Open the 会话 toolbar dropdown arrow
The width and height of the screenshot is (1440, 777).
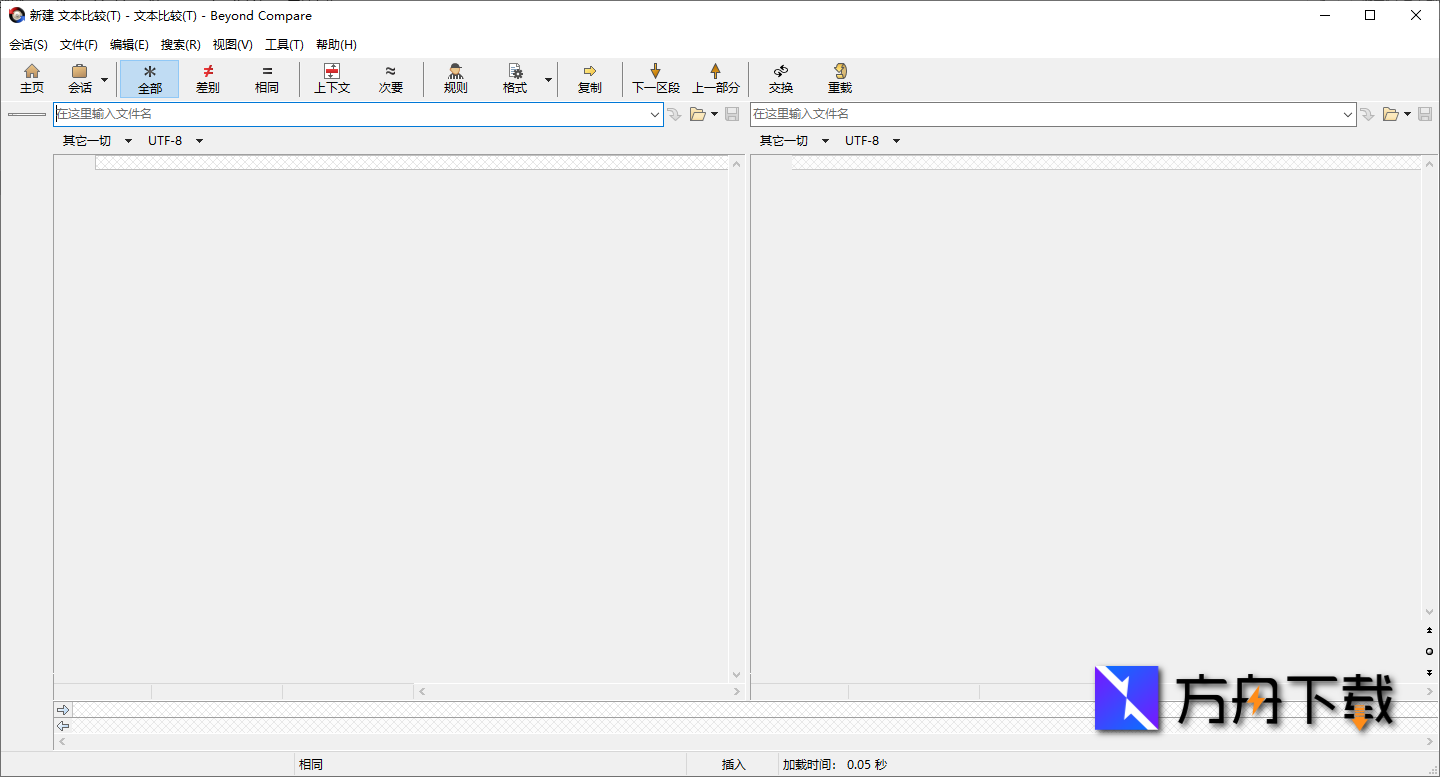click(105, 79)
